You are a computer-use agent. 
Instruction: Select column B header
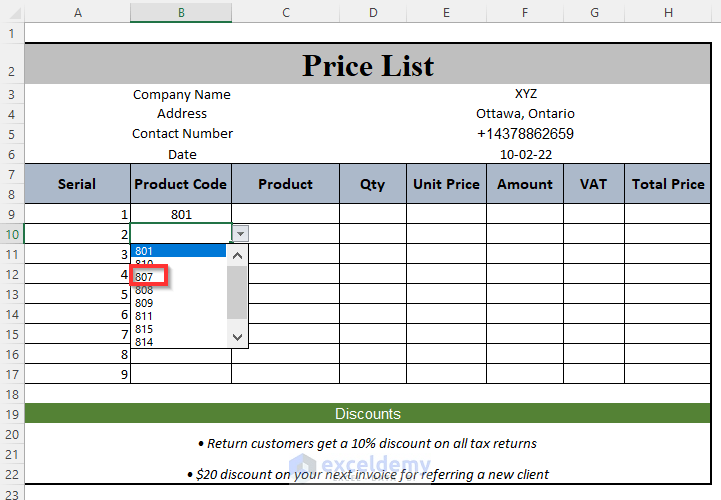(181, 12)
